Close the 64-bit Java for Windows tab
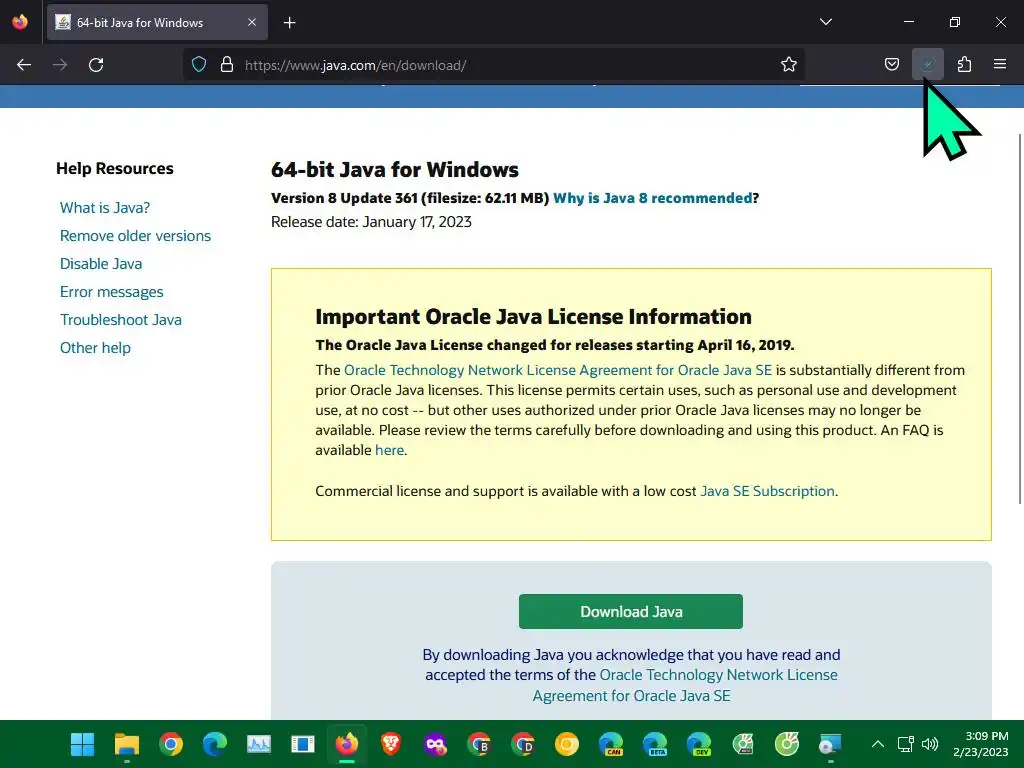The width and height of the screenshot is (1024, 768). pyautogui.click(x=252, y=22)
